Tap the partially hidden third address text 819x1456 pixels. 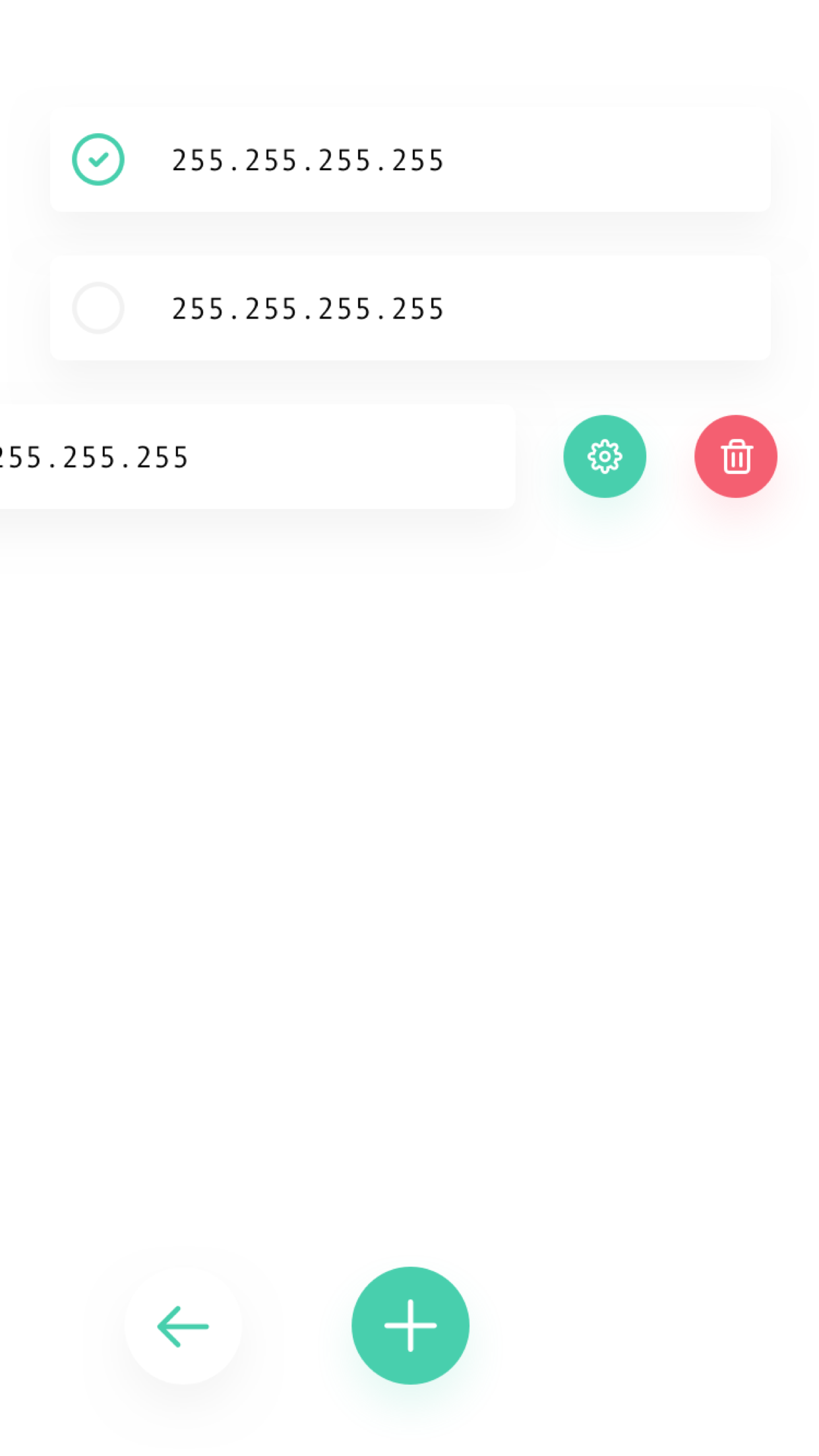(x=94, y=457)
